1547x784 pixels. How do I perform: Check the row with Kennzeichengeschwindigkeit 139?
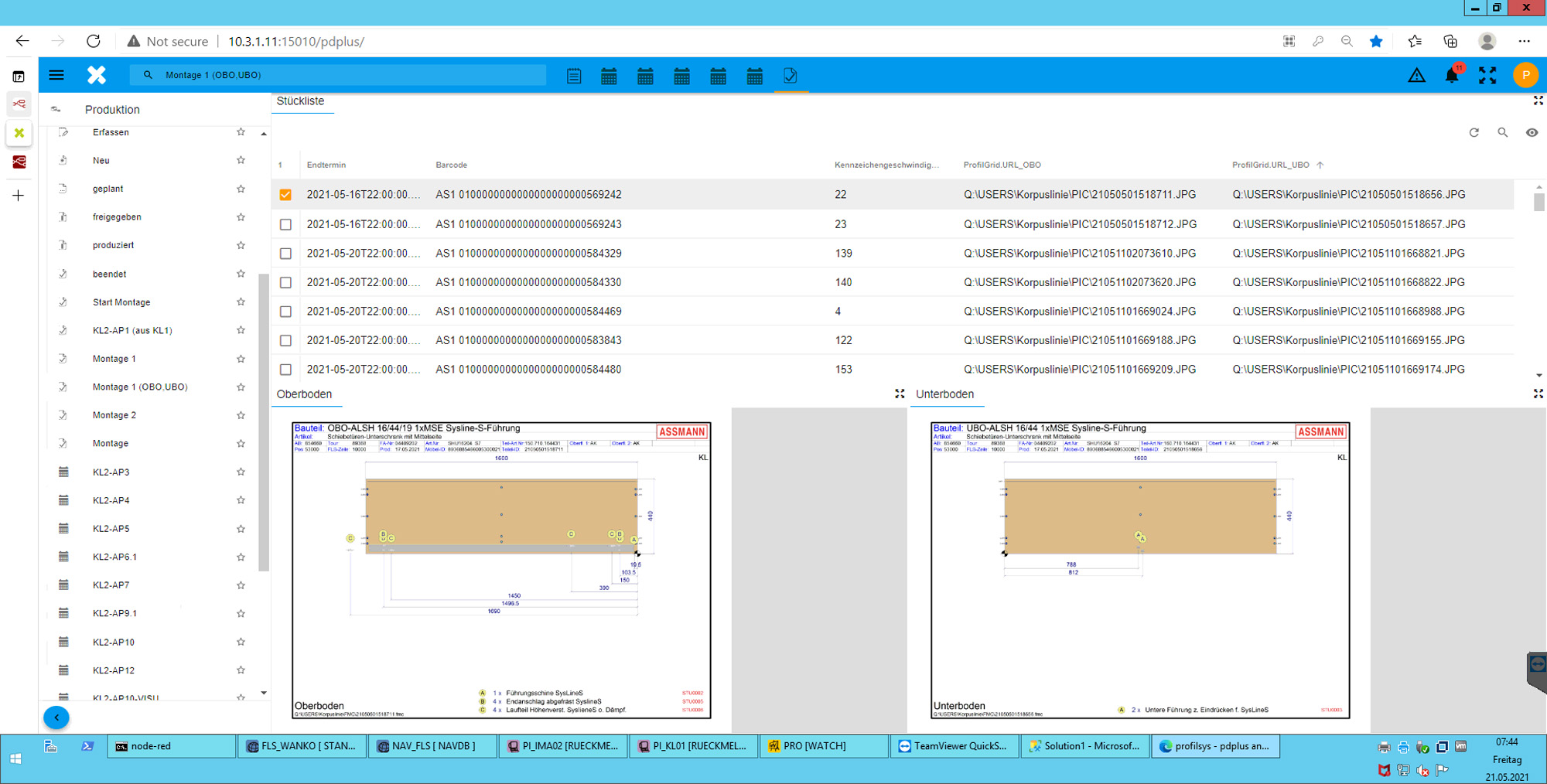(x=285, y=254)
